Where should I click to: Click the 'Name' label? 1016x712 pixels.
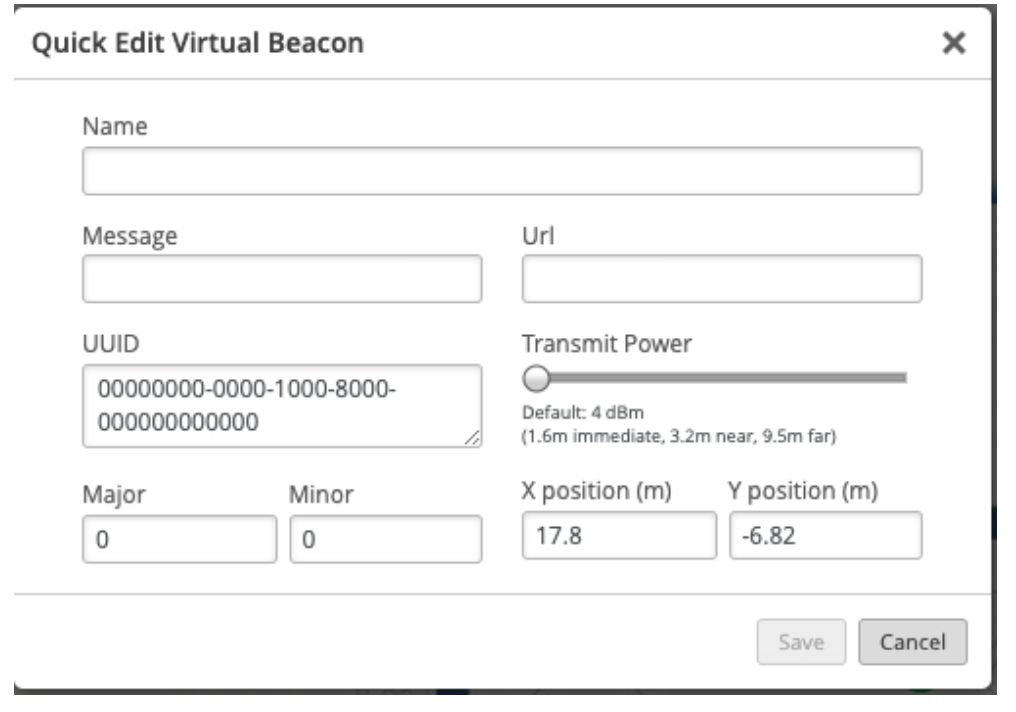point(115,126)
